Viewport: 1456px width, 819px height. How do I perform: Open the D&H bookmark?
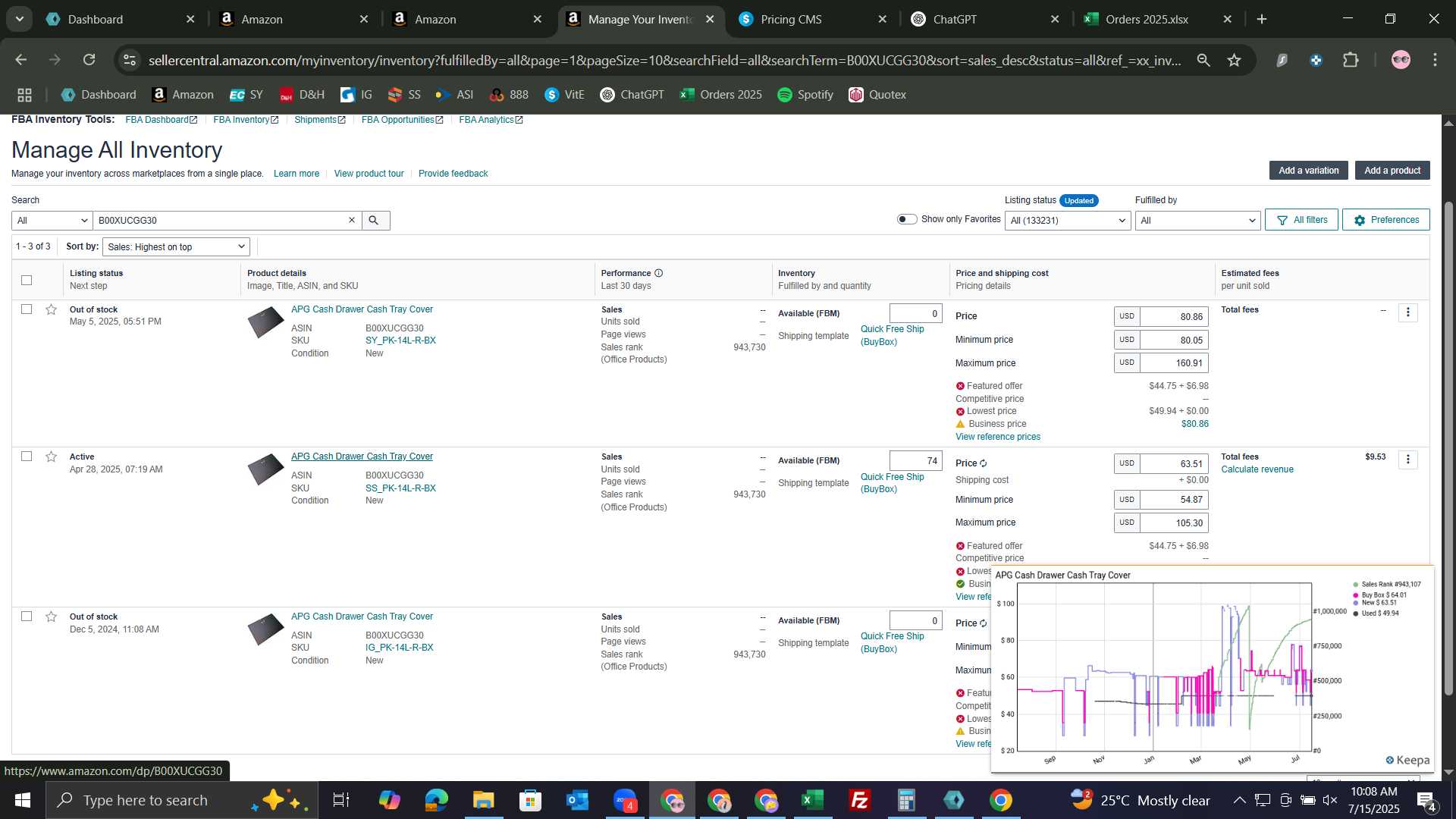pyautogui.click(x=302, y=95)
